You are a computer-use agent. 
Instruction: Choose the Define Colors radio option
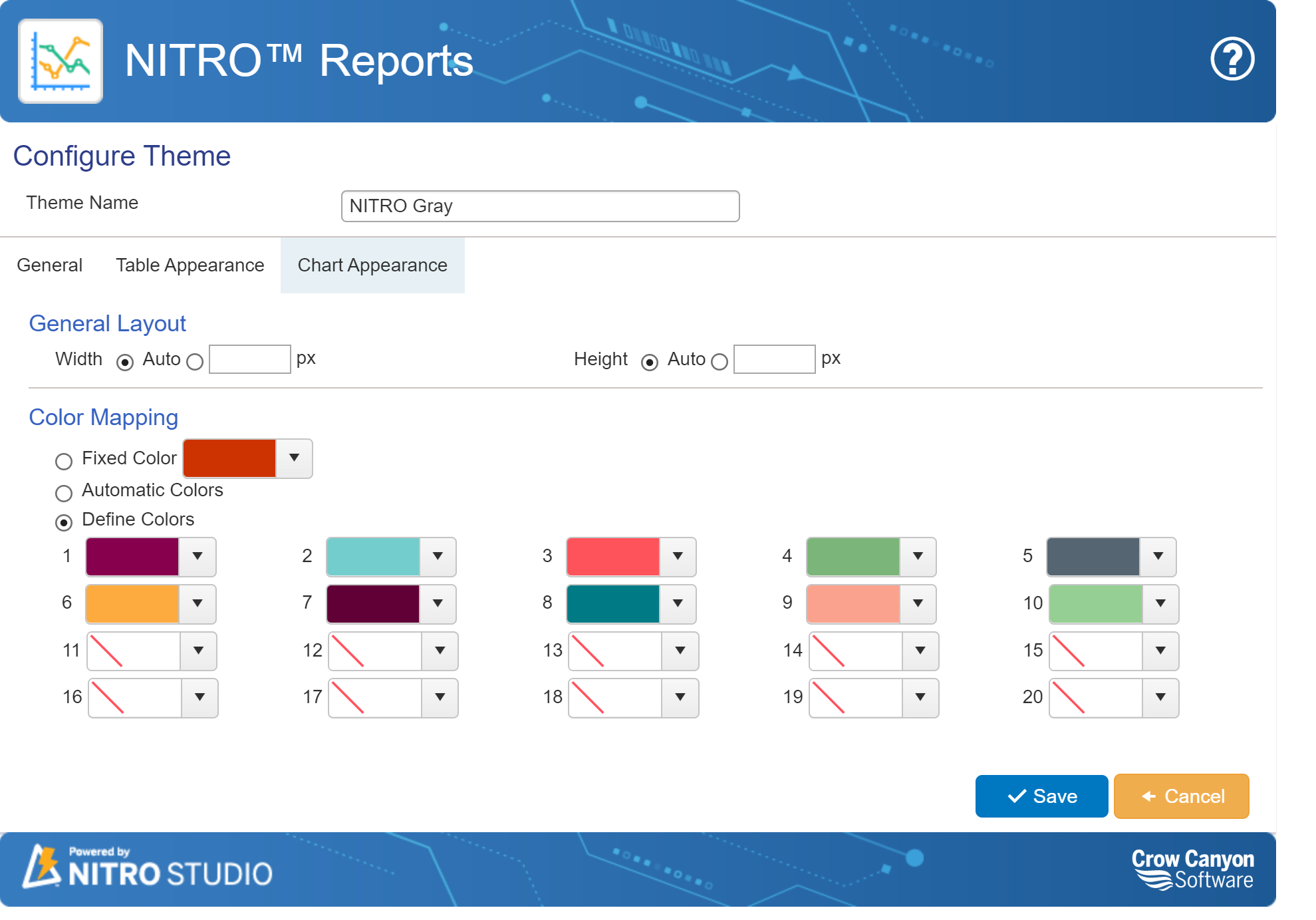(x=64, y=522)
